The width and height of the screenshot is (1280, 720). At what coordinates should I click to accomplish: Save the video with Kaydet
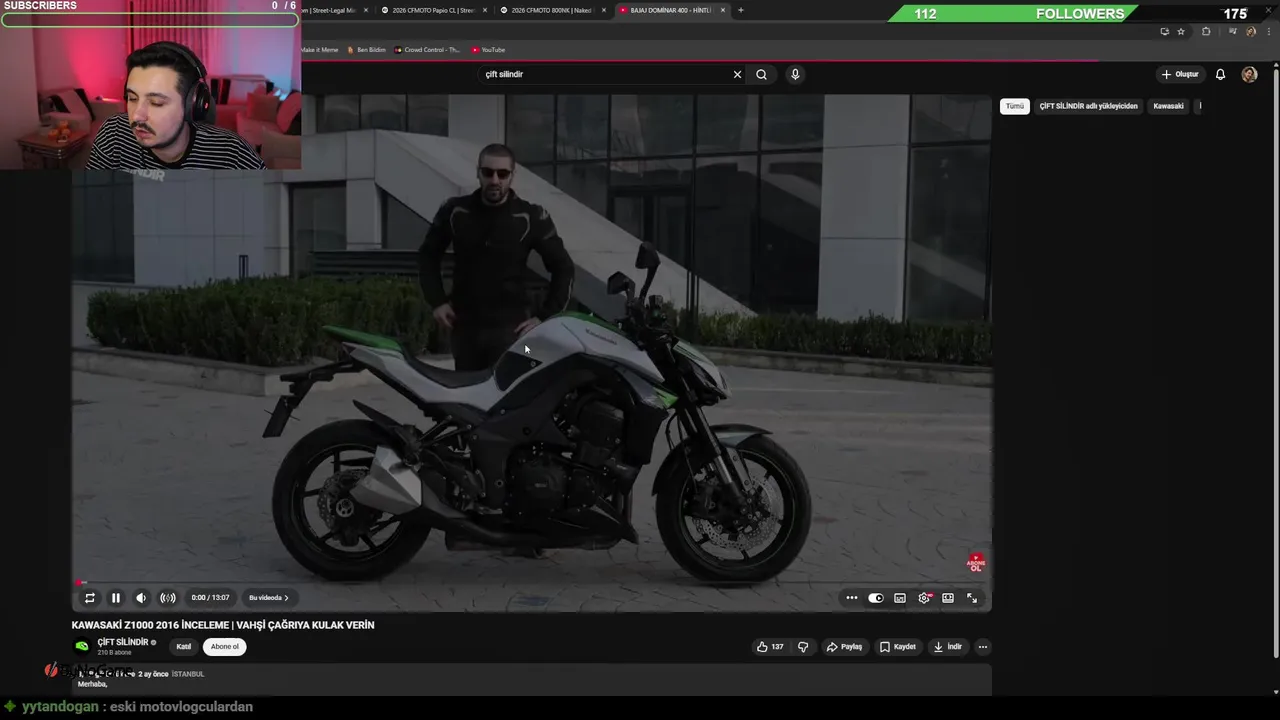pyautogui.click(x=898, y=647)
